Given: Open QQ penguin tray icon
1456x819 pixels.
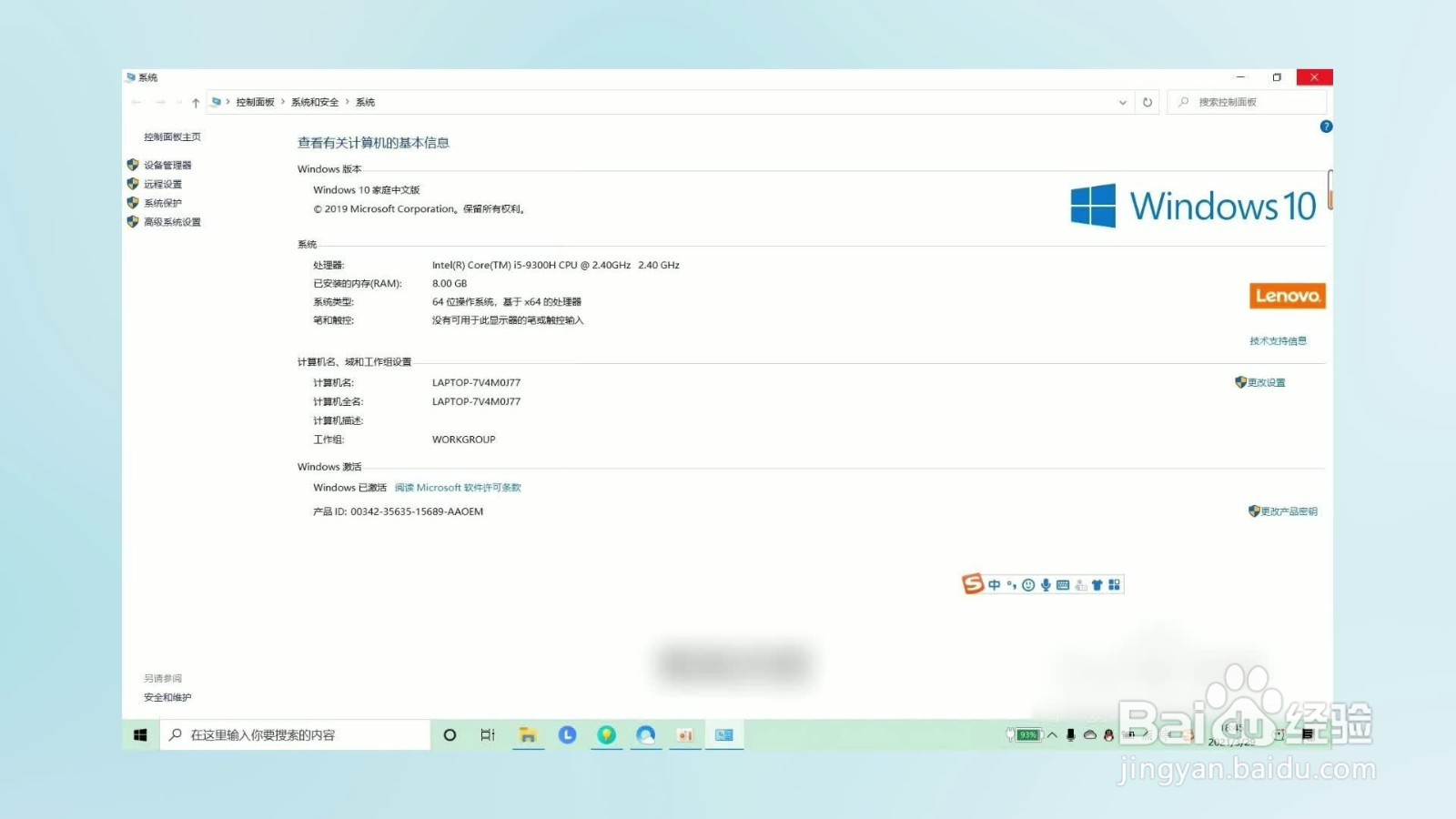Looking at the screenshot, I should 1108,735.
